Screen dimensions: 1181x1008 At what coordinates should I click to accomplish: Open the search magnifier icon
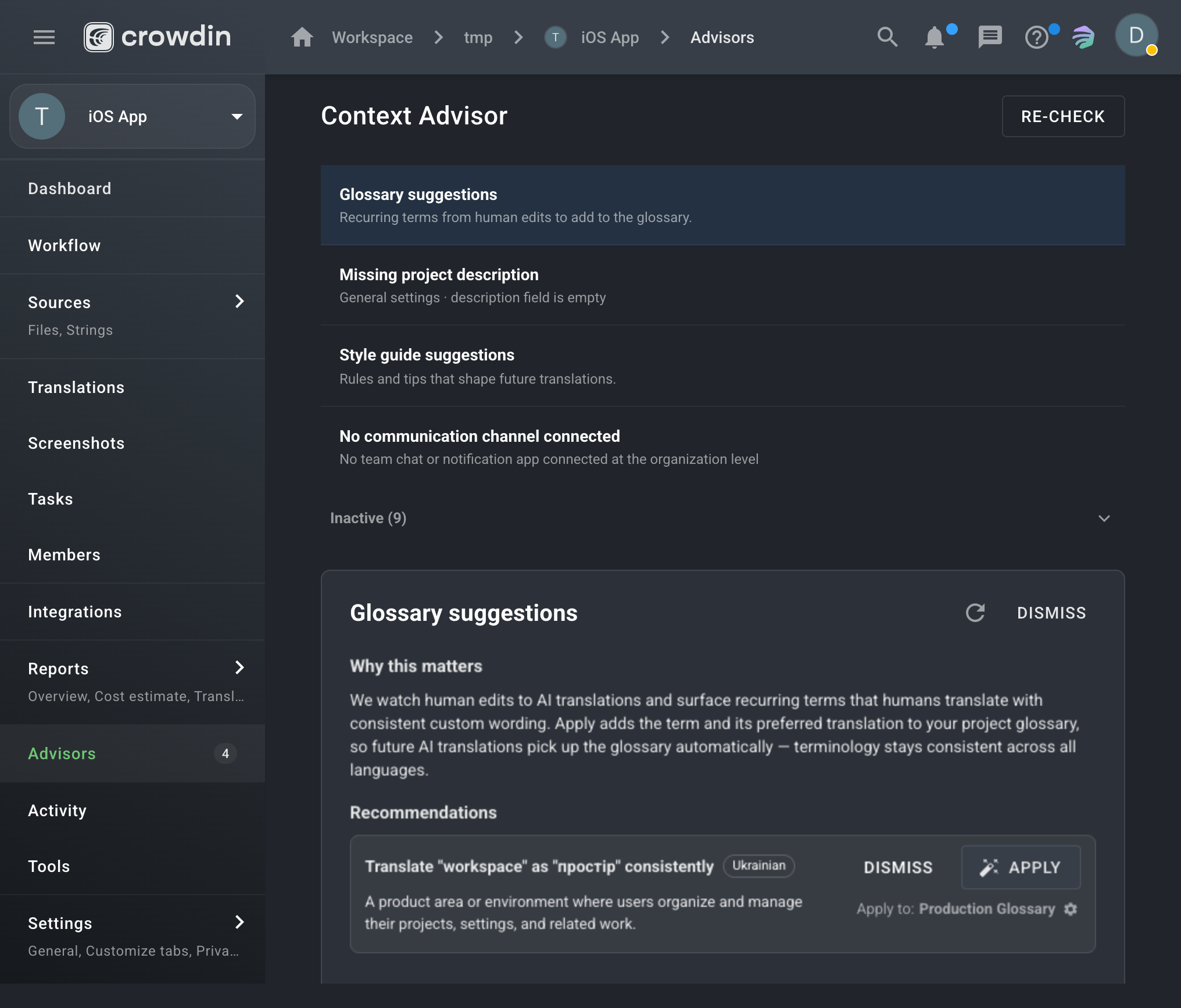pyautogui.click(x=887, y=37)
